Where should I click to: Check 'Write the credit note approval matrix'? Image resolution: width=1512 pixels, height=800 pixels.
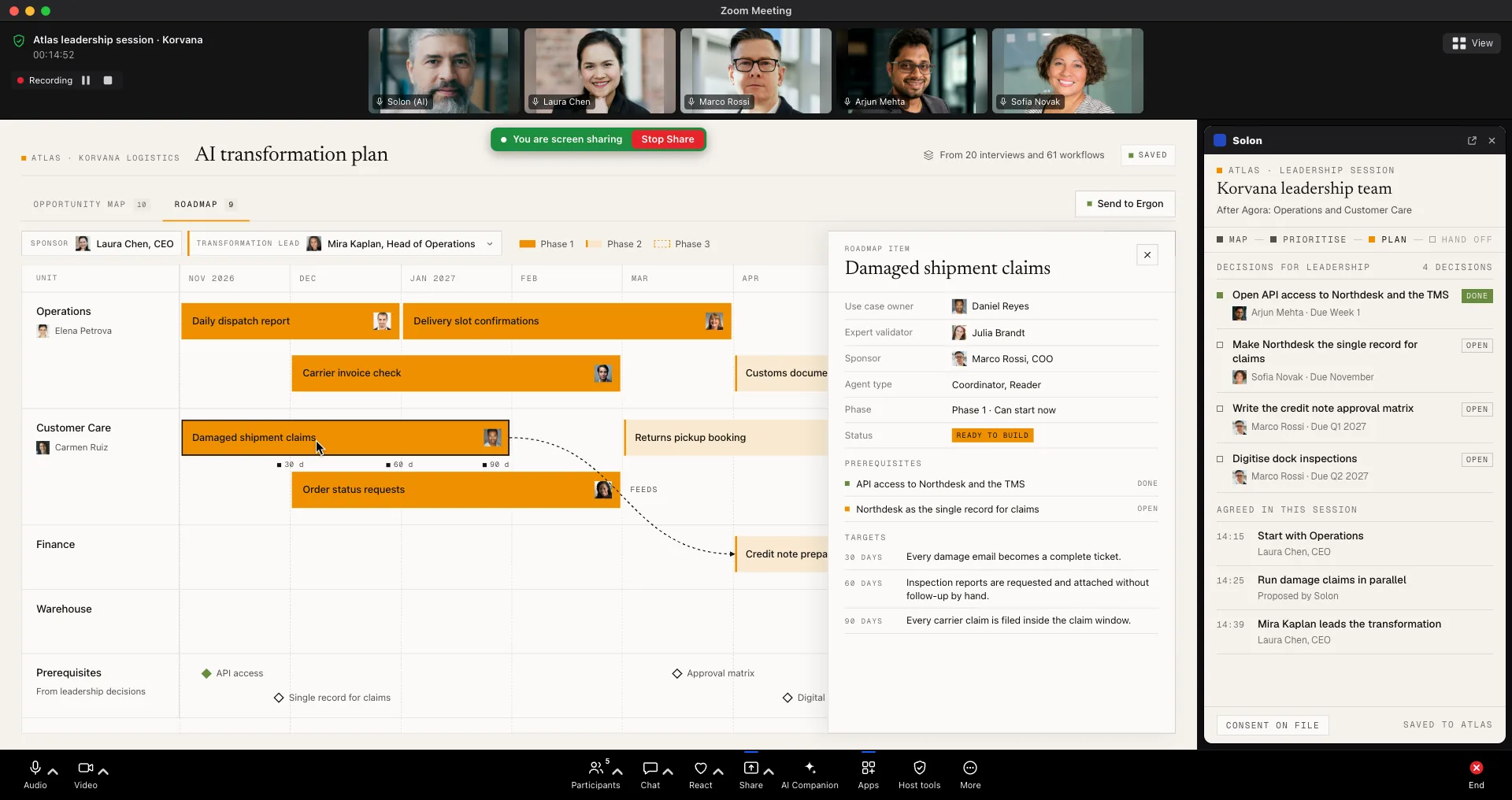[1220, 409]
